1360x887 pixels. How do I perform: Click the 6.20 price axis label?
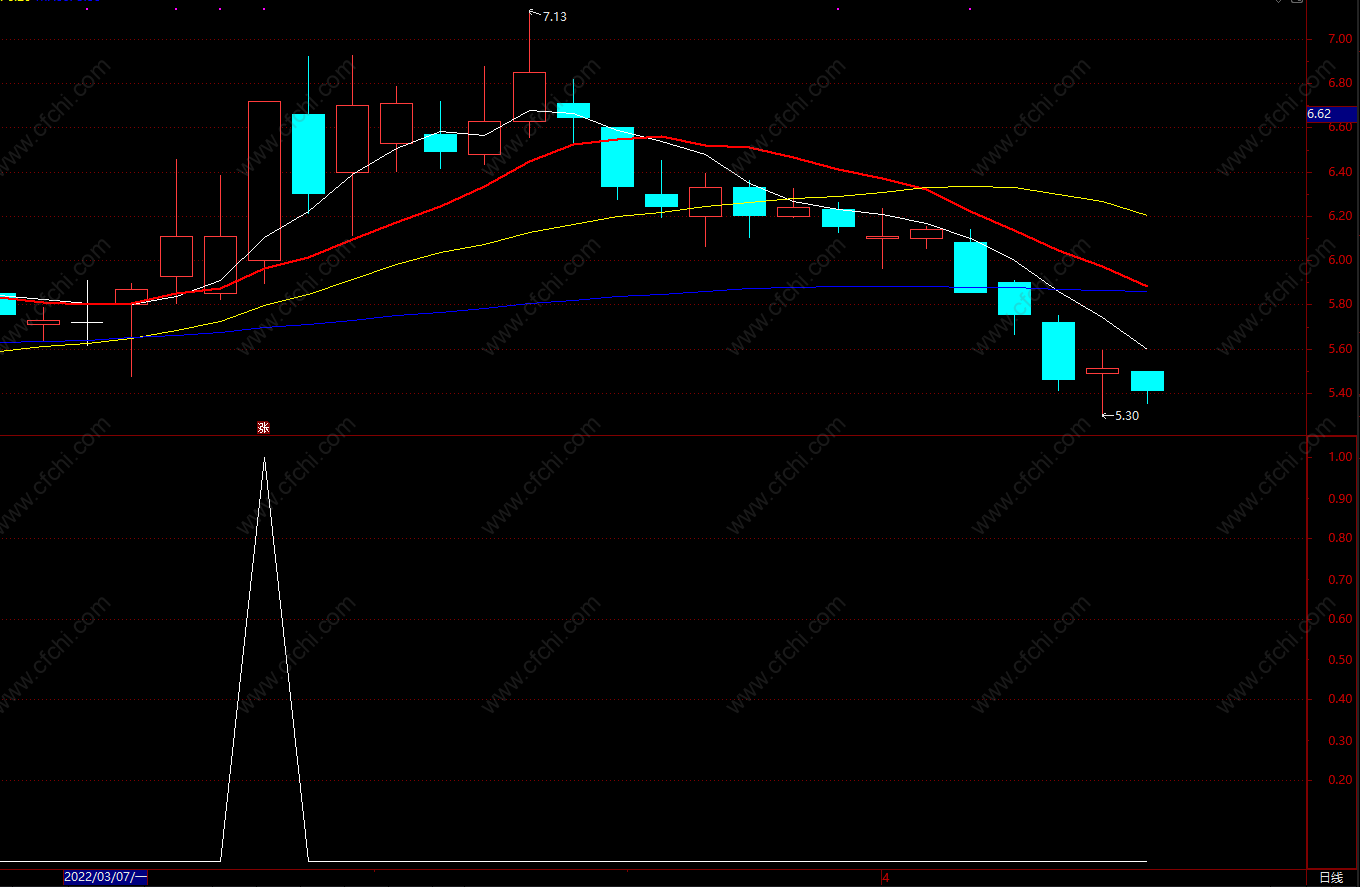pos(1340,216)
